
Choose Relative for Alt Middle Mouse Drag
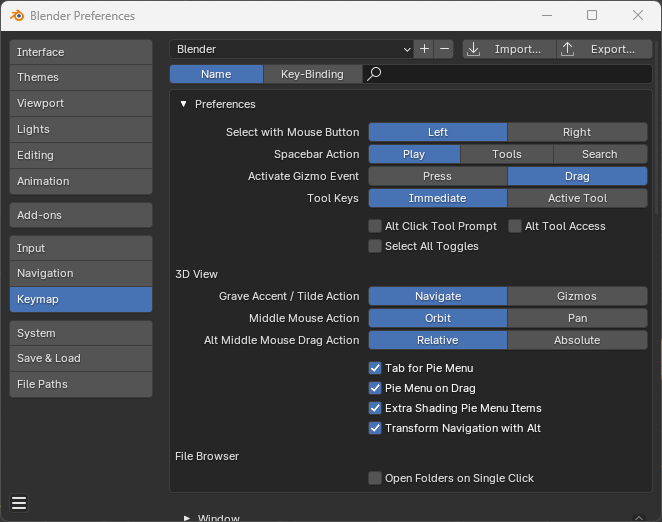tap(438, 340)
